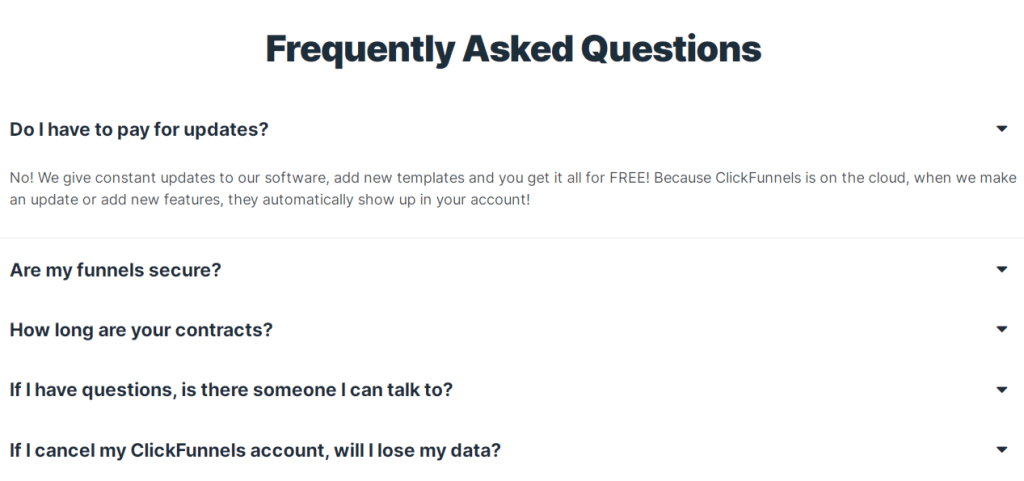Viewport: 1024px width, 481px height.
Task: Expand "is there someone I can talk to?" question
Action: click(x=231, y=390)
